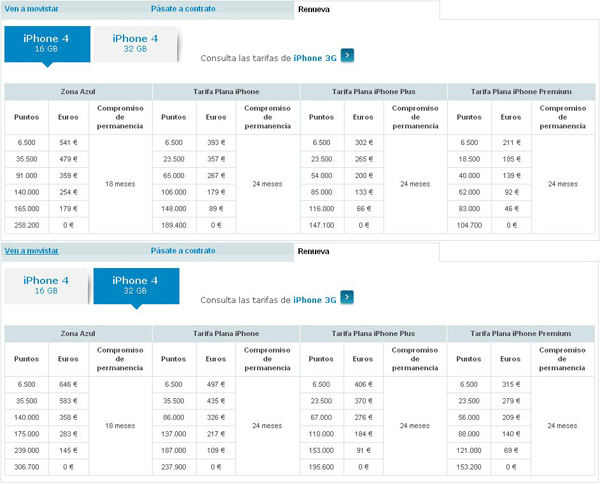Click 258.200 points cell in upper table
This screenshot has height=484, width=600.
coord(27,225)
